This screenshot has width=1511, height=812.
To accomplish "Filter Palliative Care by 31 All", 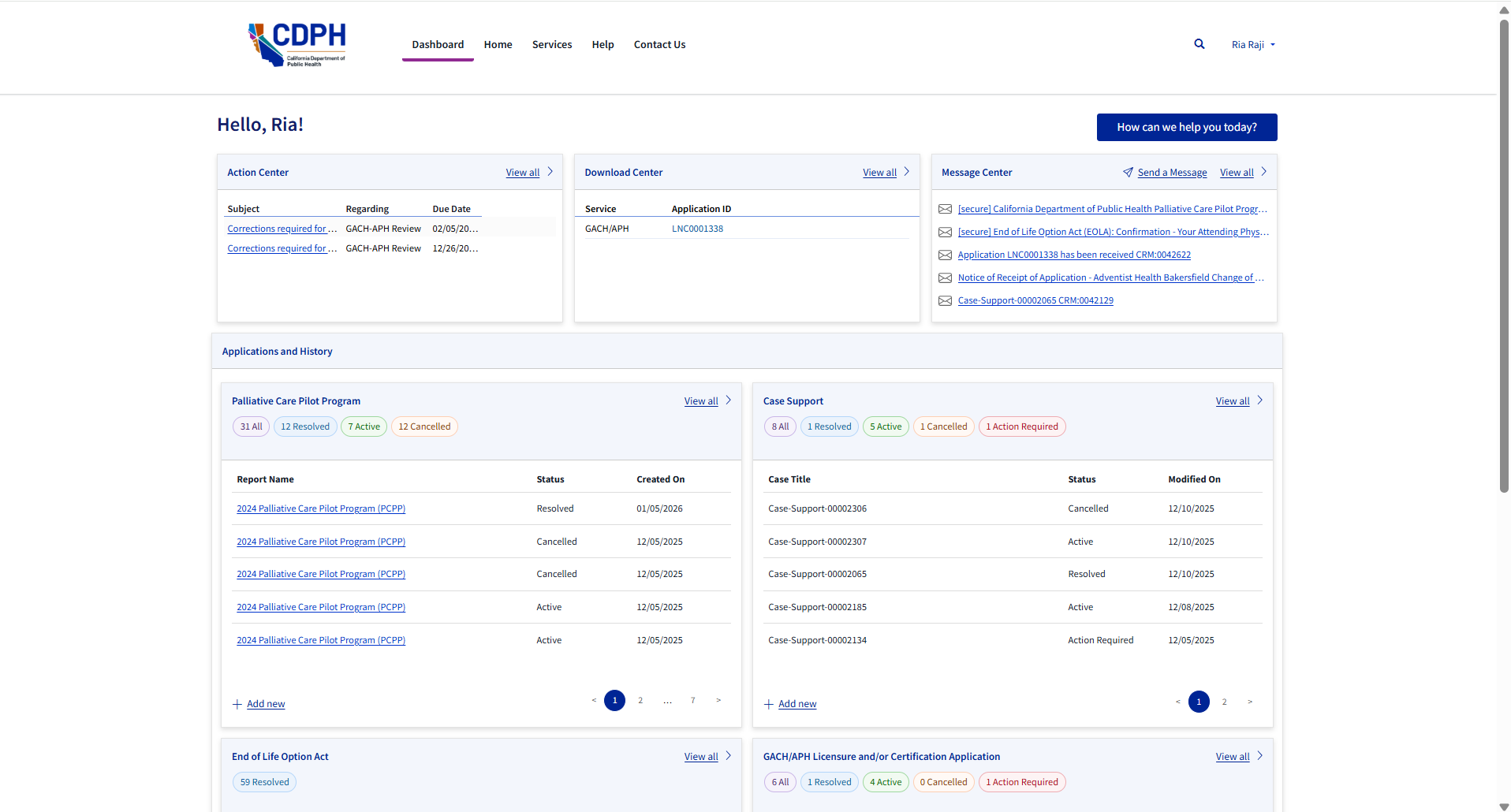I will click(252, 426).
